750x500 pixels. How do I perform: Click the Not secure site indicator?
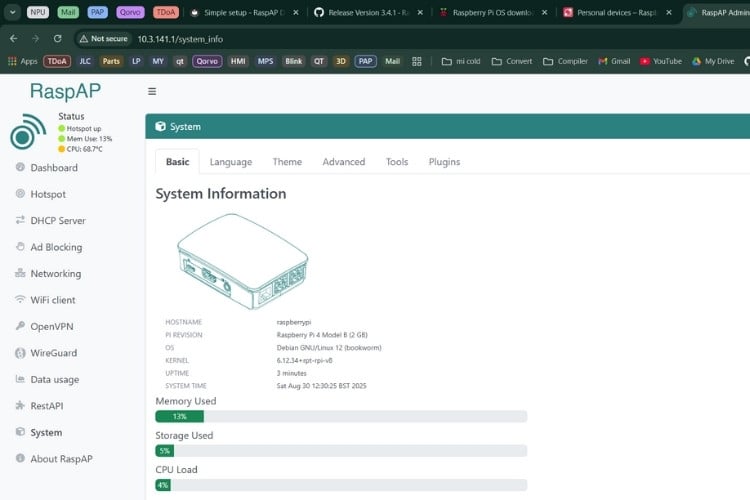104,39
